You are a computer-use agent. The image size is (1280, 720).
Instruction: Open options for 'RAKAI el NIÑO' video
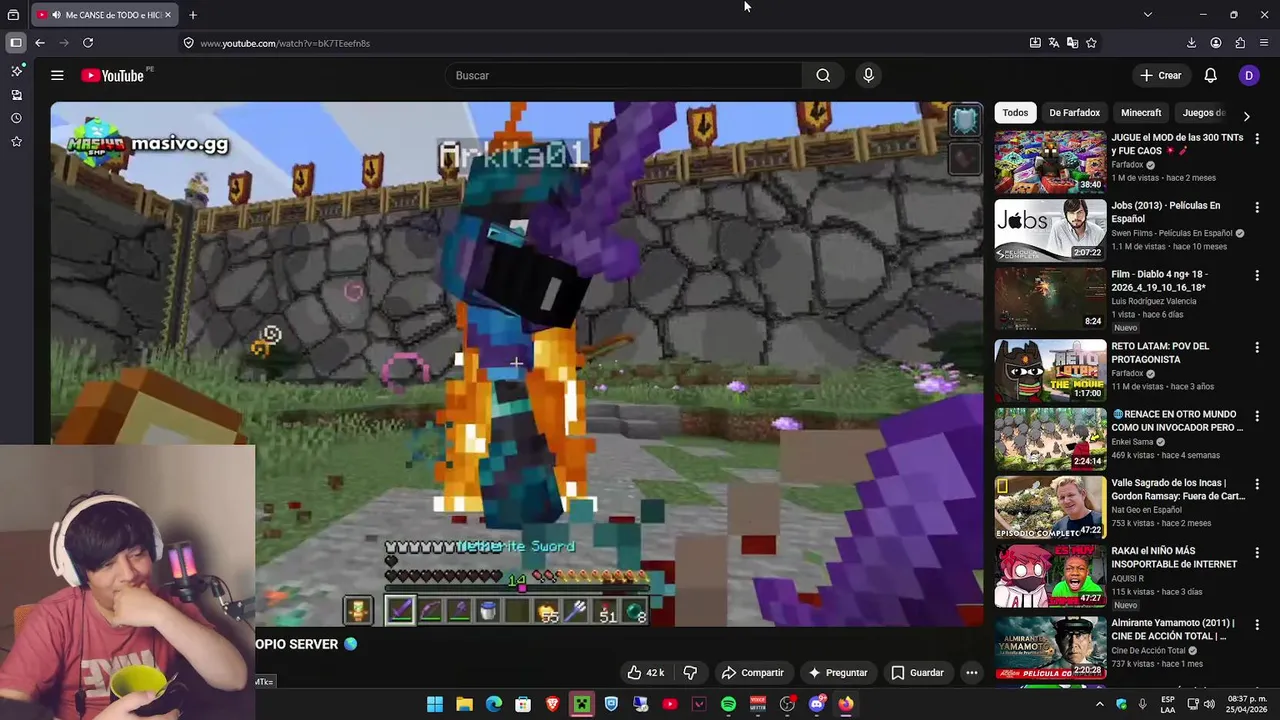(x=1257, y=552)
